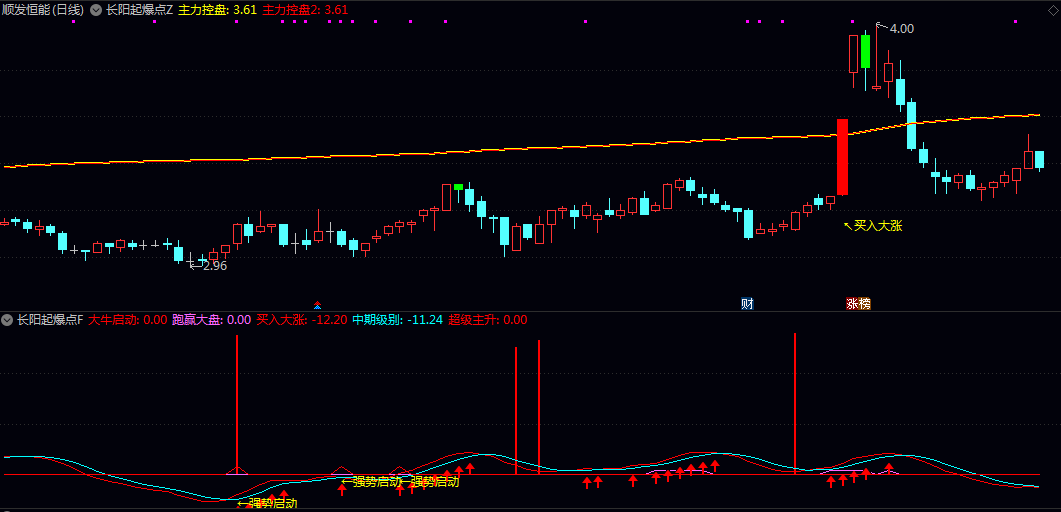1061x512 pixels.
Task: Open the dropdown beside 长阳起爆点F indicator
Action: coord(7,320)
